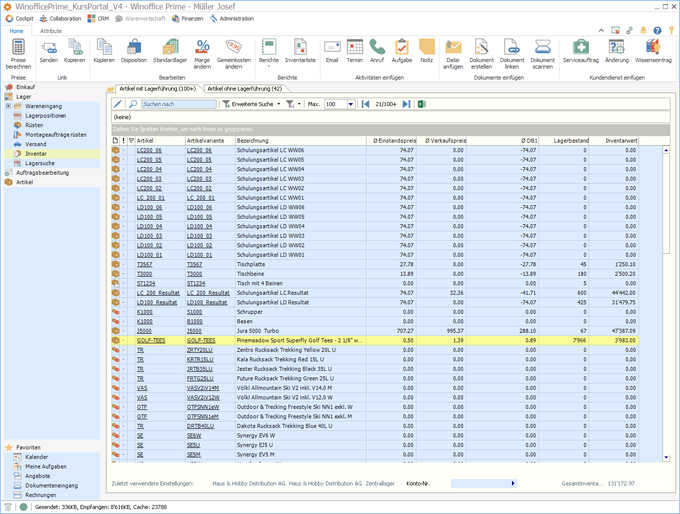Select Artikel mit Lagerführung tab
680x514 pixels.
click(157, 88)
